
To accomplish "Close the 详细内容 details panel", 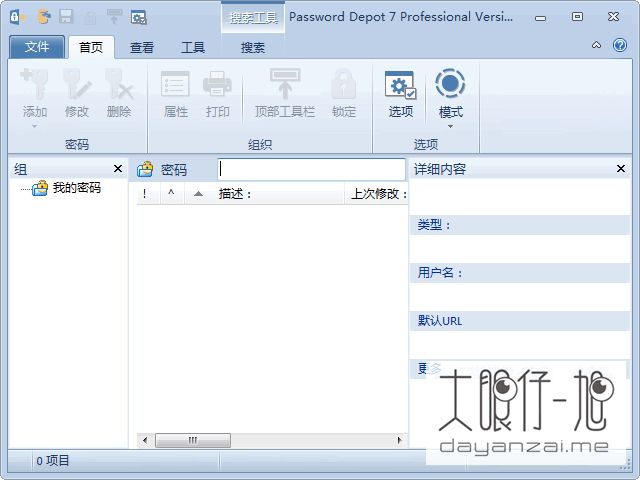I will [x=621, y=168].
